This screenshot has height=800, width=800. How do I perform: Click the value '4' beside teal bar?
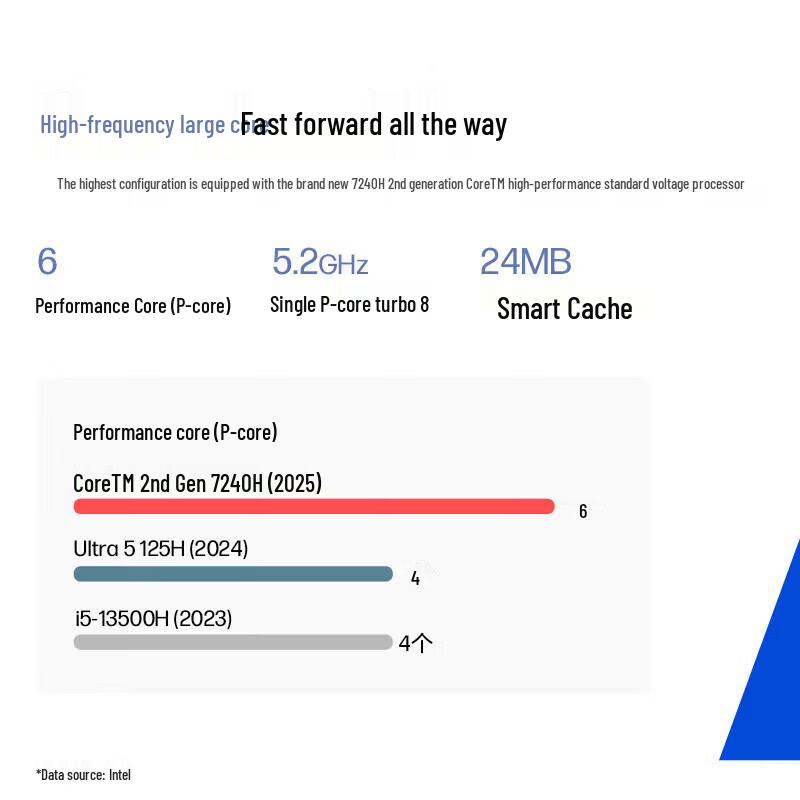[x=415, y=578]
